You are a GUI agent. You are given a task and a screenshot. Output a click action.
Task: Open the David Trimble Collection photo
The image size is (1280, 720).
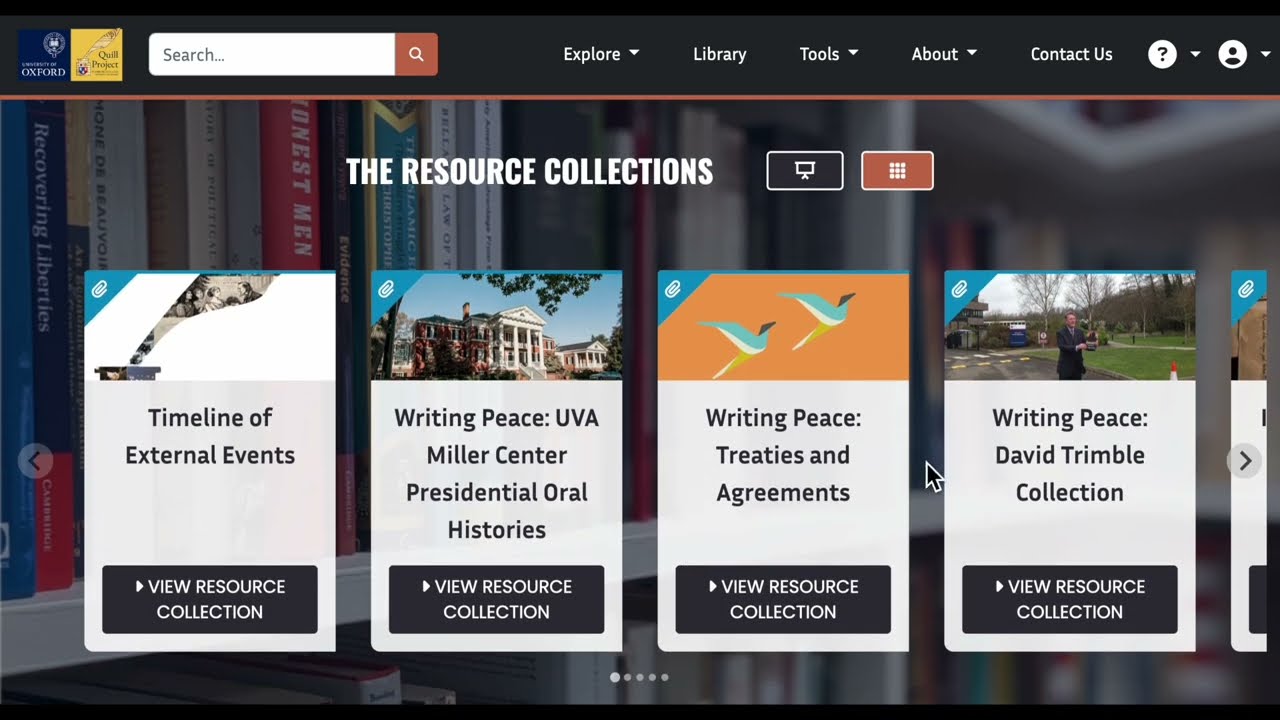(1070, 326)
